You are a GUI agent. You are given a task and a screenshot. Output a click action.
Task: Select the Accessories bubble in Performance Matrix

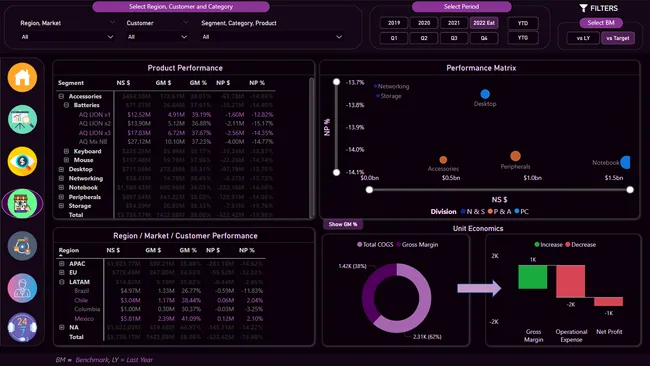[x=443, y=160]
